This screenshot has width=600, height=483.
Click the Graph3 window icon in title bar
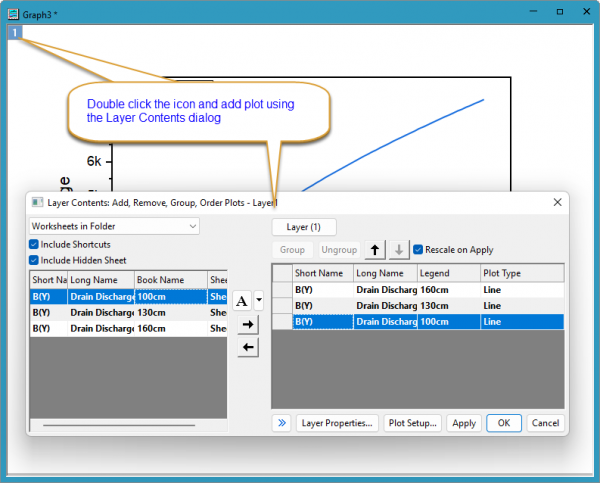(12, 11)
